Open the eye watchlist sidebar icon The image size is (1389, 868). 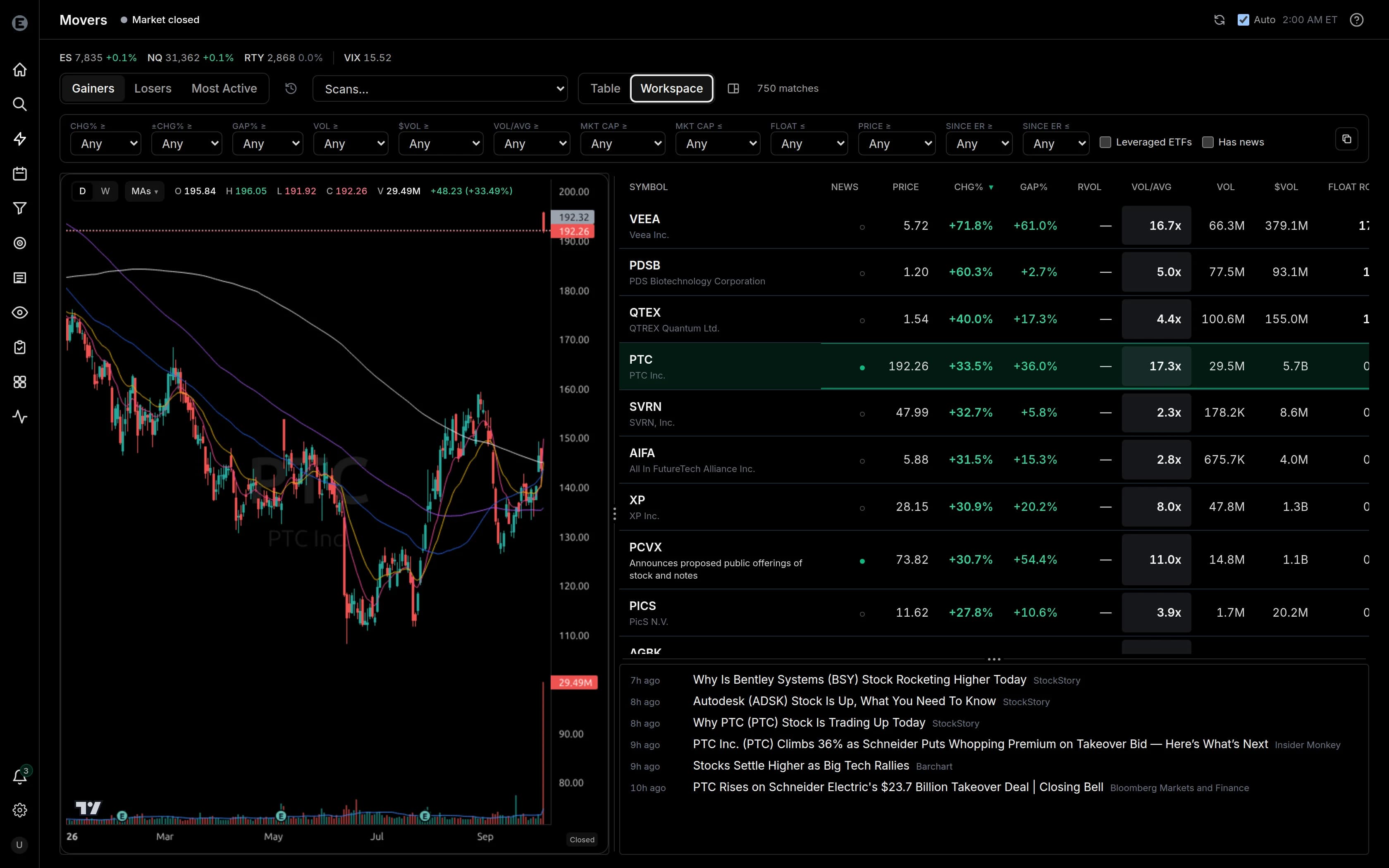(x=19, y=312)
